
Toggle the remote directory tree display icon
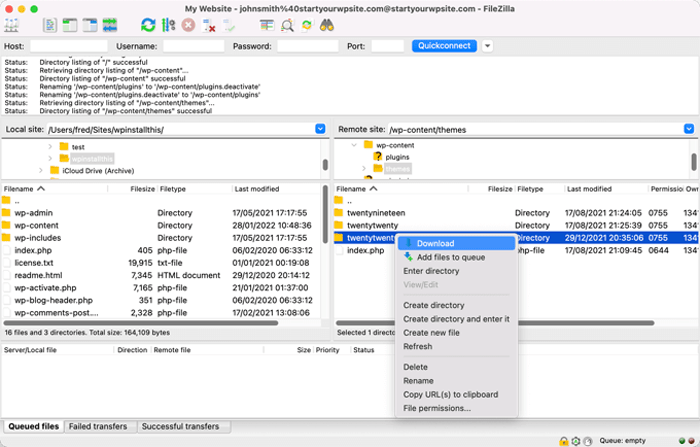click(90, 25)
